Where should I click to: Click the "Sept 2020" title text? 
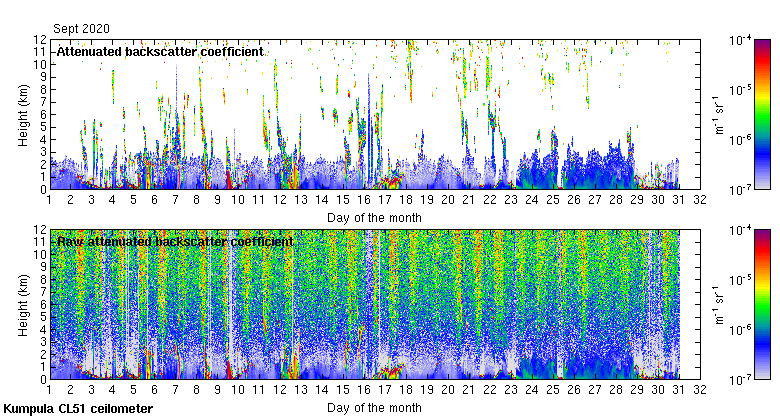point(81,28)
